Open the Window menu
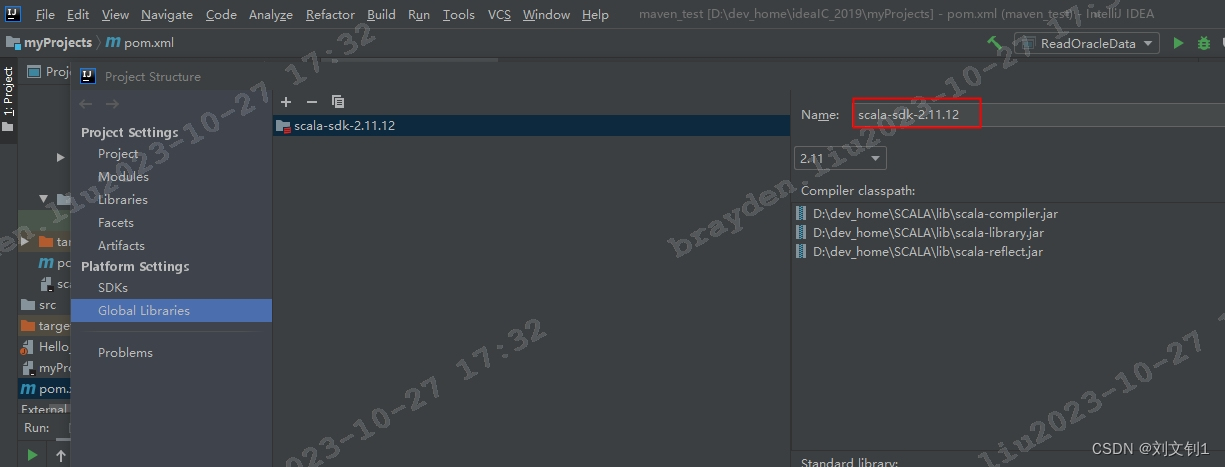The height and width of the screenshot is (467, 1225). click(x=546, y=15)
